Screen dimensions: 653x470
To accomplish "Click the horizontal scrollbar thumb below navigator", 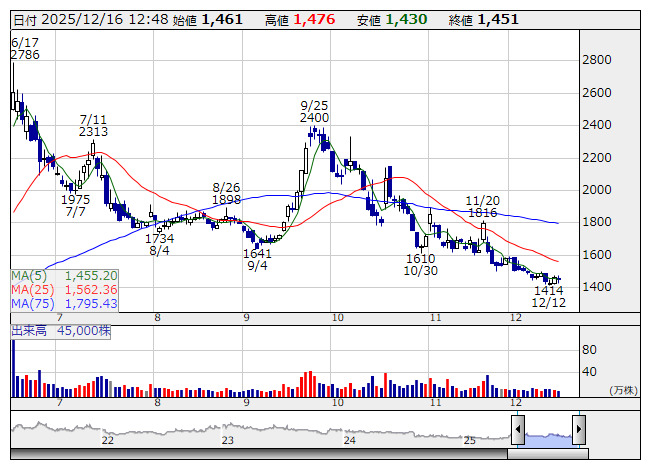I will (x=547, y=453).
